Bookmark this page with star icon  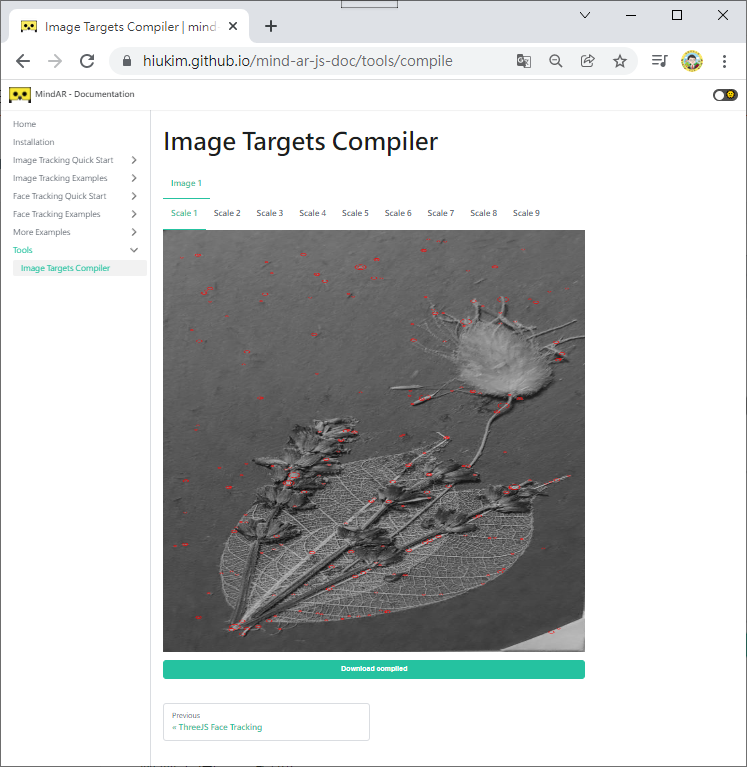tap(620, 61)
